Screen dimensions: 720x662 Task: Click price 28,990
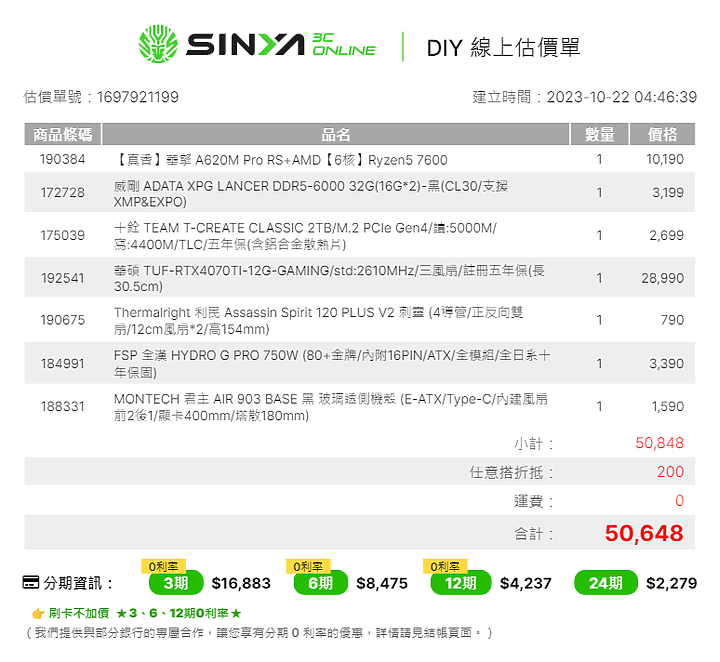point(663,278)
